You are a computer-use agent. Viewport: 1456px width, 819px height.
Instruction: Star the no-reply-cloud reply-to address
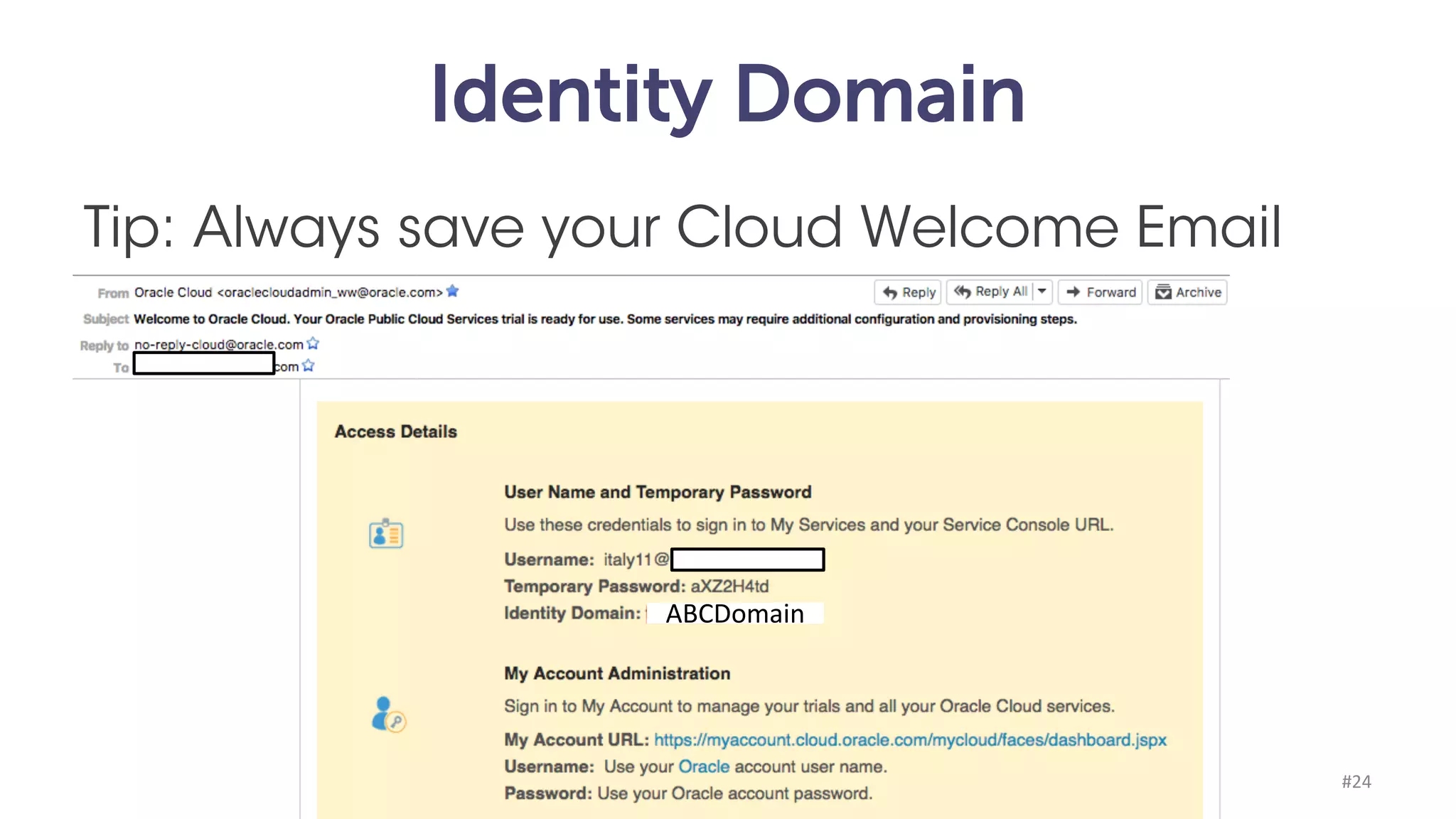pyautogui.click(x=313, y=344)
